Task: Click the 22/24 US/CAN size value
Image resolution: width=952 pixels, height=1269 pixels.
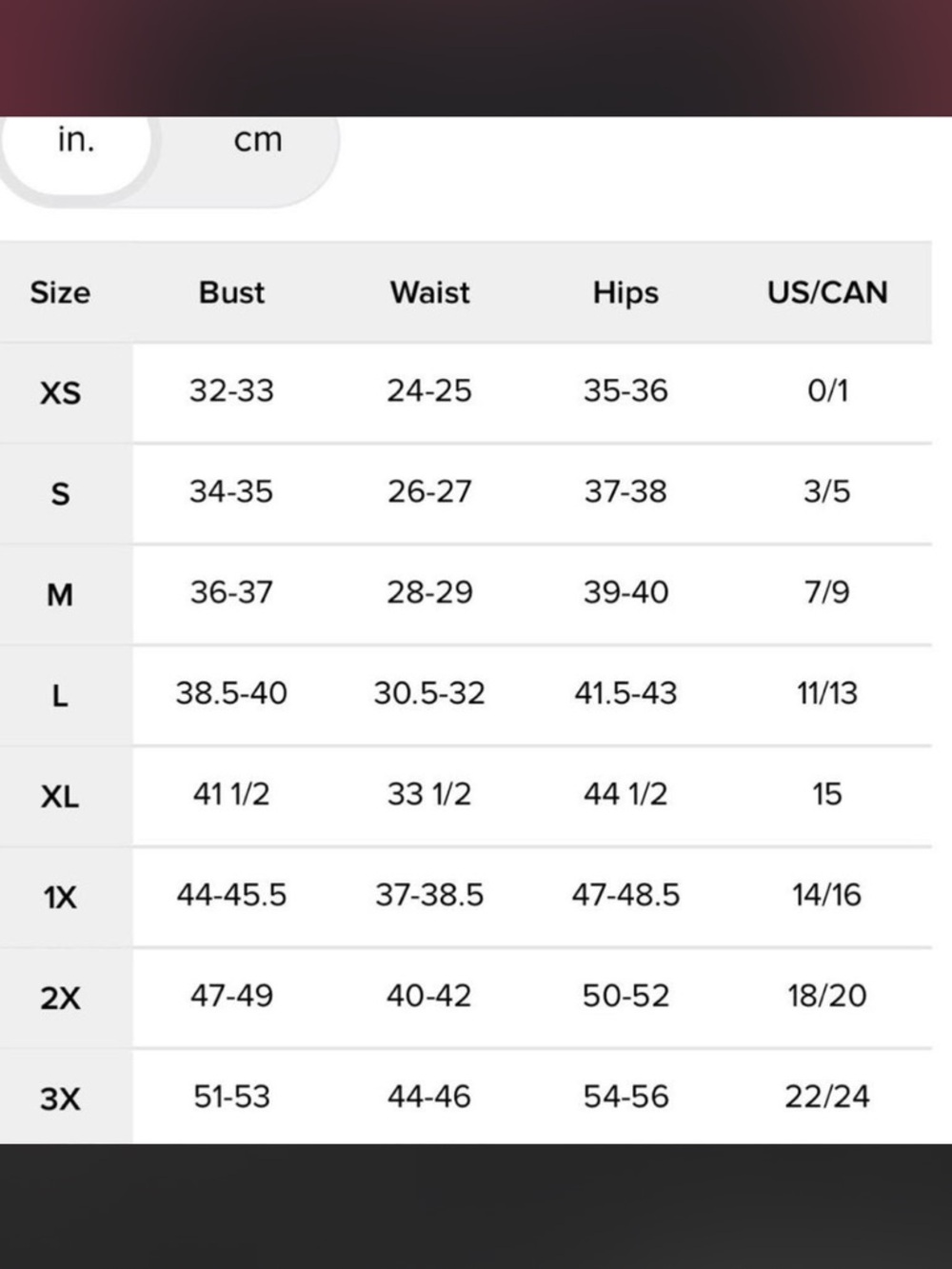Action: click(827, 1097)
